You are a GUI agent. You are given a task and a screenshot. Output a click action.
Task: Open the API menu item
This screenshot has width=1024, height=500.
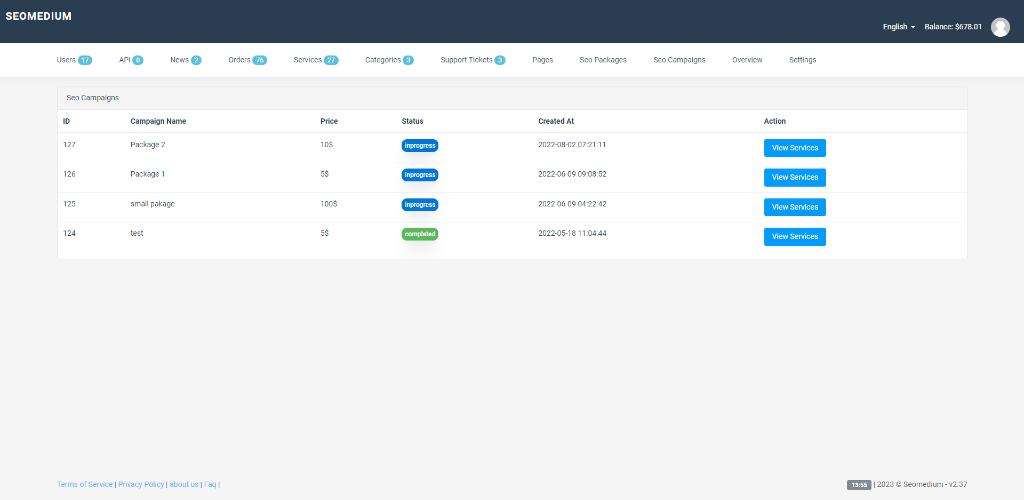[x=131, y=59]
